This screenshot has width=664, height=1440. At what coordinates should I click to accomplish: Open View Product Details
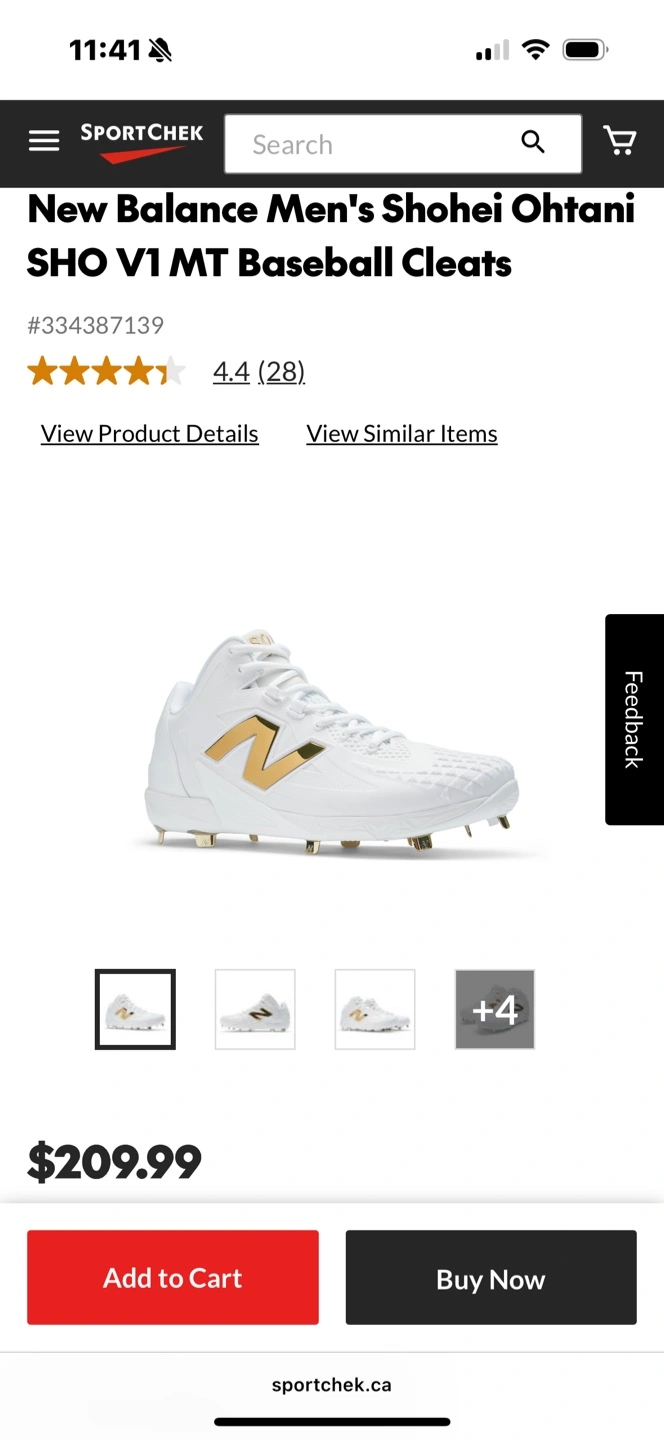click(150, 434)
